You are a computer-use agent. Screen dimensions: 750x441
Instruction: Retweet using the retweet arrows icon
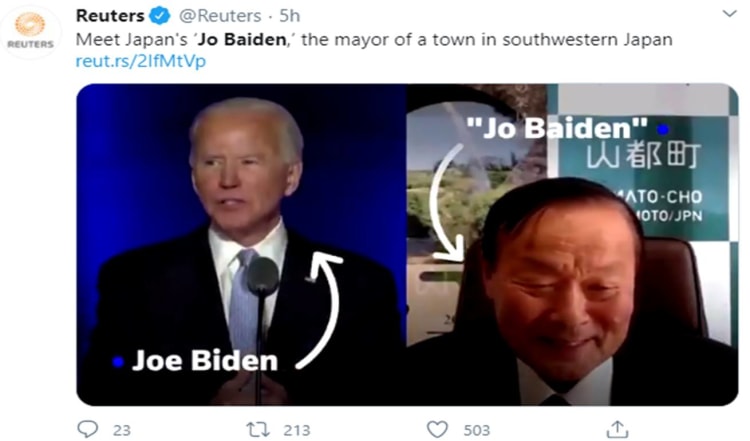click(x=258, y=430)
